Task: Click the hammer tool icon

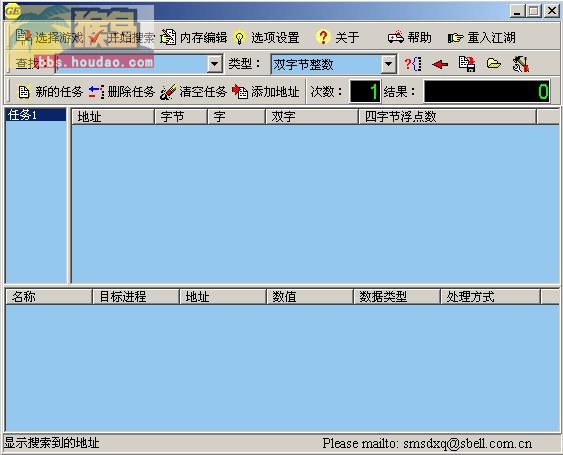Action: pos(521,64)
